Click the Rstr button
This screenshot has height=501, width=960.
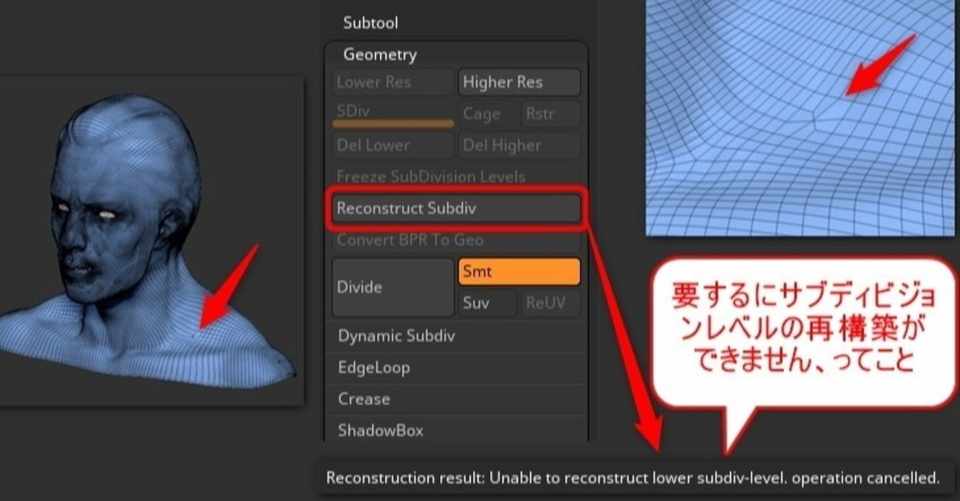[549, 114]
